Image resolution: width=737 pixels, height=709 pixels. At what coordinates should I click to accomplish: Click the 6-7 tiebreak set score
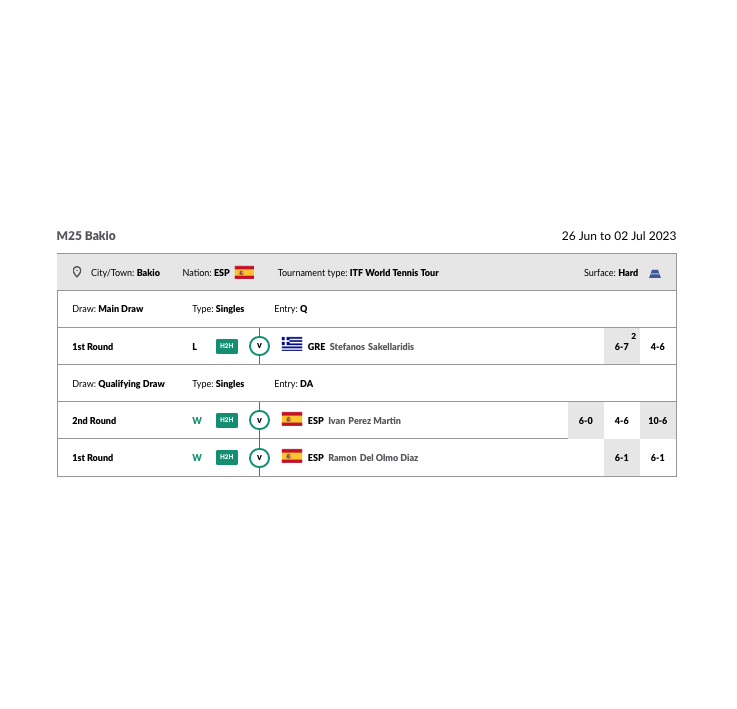[622, 347]
